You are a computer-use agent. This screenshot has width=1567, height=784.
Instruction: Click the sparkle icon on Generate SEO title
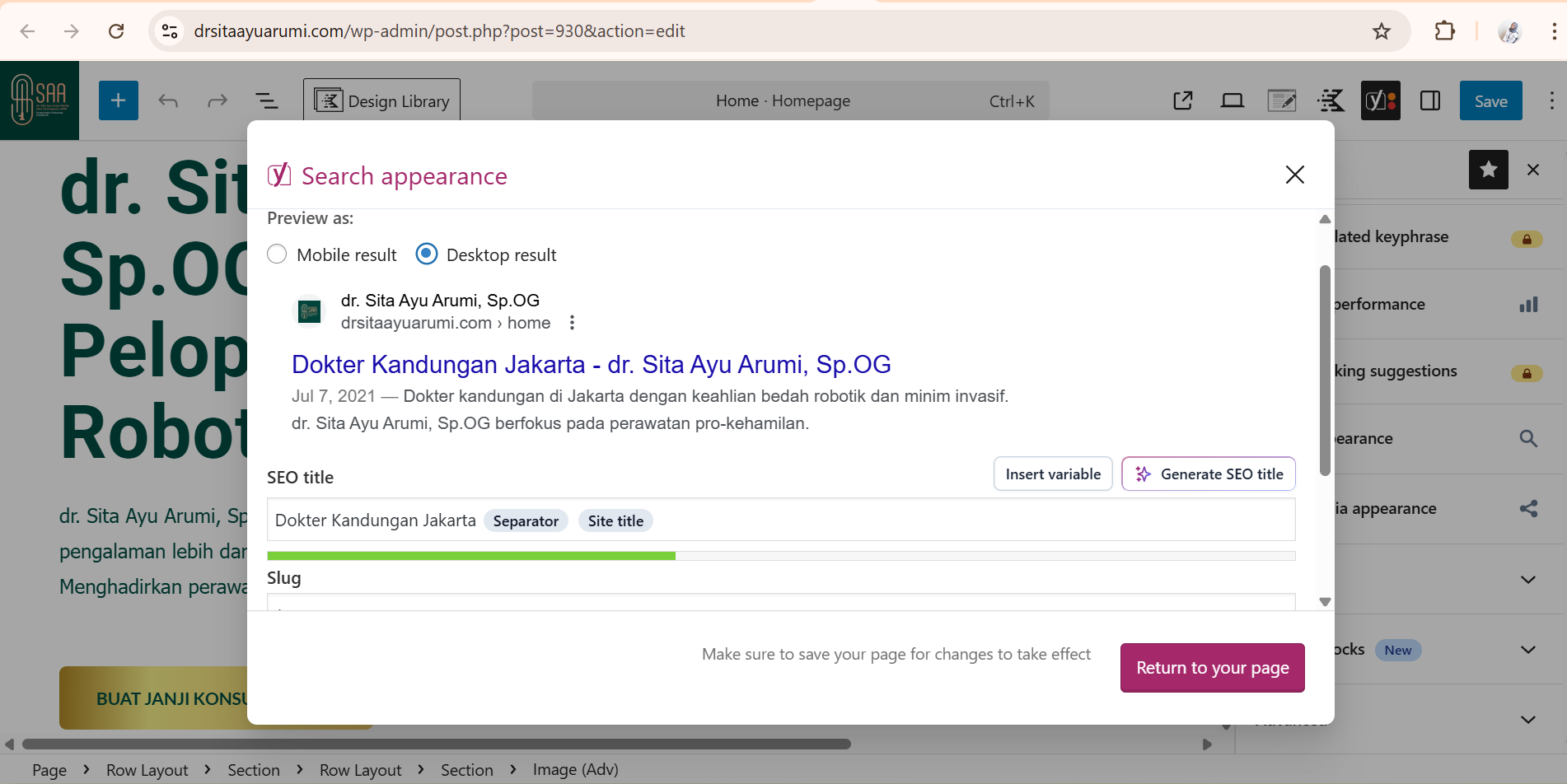point(1144,474)
